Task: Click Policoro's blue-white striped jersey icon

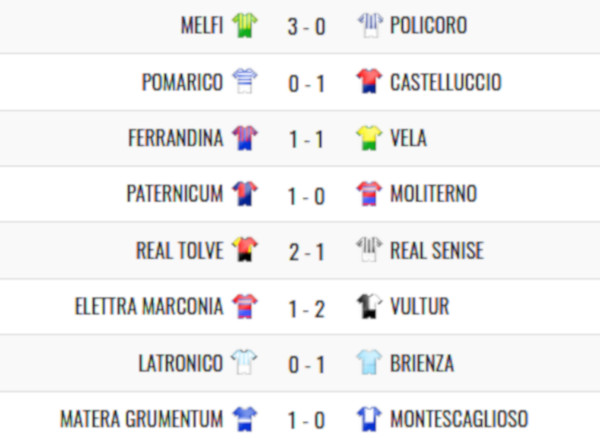Action: pos(370,25)
